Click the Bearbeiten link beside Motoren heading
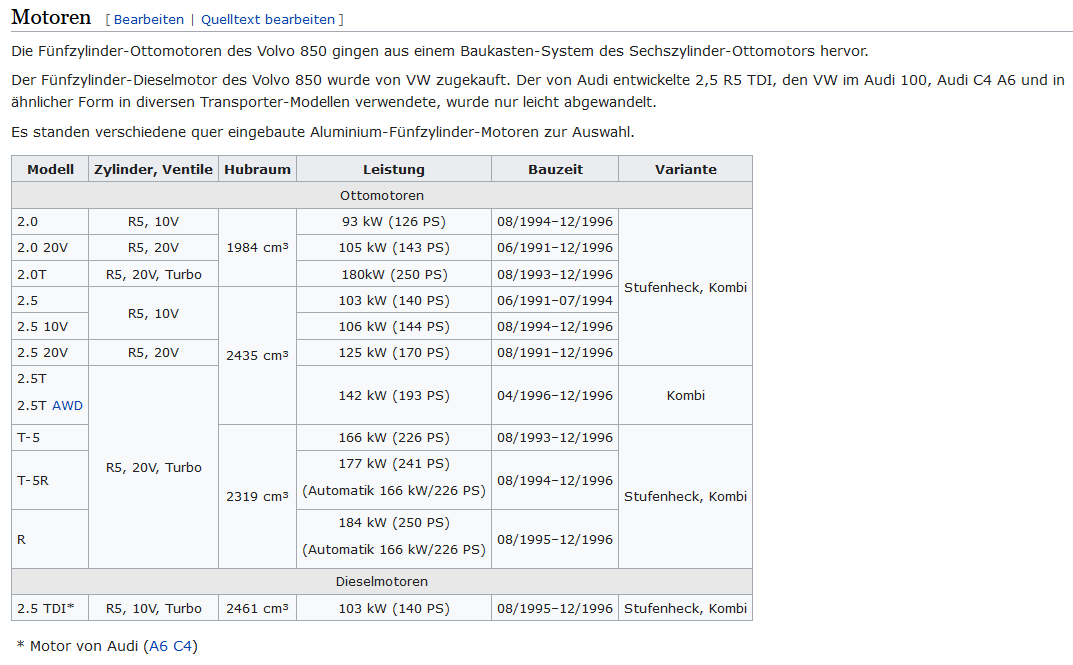 [149, 19]
